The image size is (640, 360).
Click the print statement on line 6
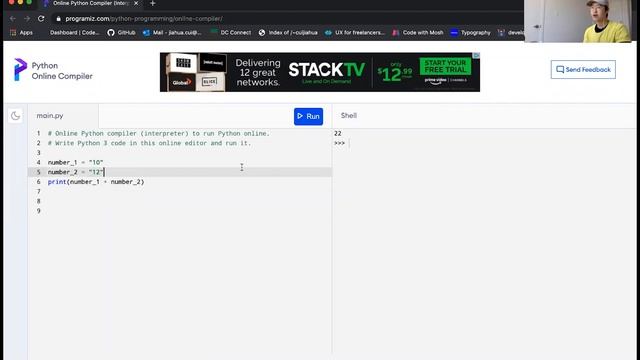[x=96, y=182]
